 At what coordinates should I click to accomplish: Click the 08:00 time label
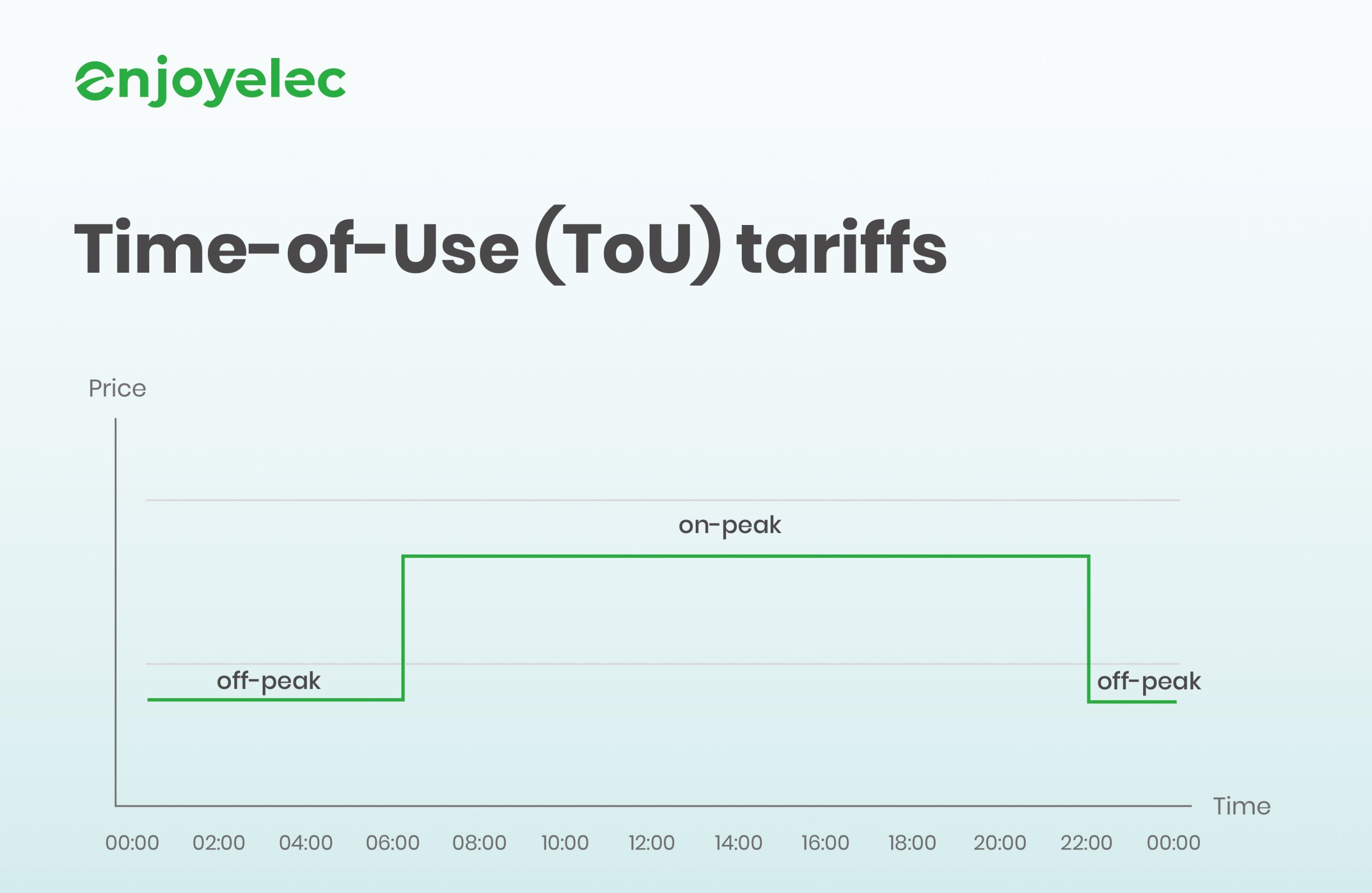479,843
